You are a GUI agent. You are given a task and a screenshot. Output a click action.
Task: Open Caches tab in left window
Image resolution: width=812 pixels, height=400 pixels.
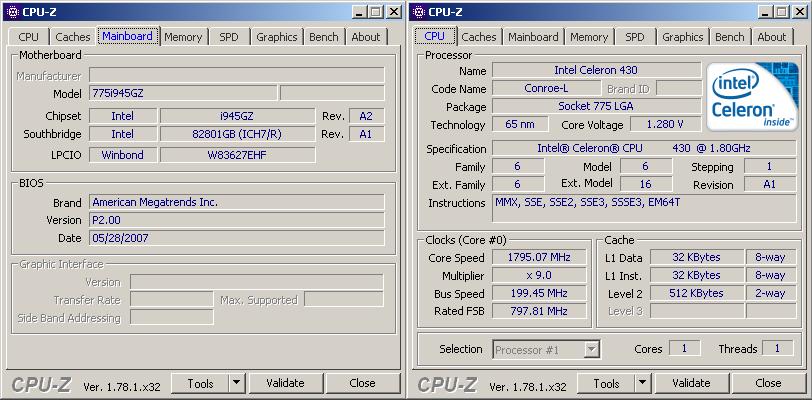(x=72, y=37)
